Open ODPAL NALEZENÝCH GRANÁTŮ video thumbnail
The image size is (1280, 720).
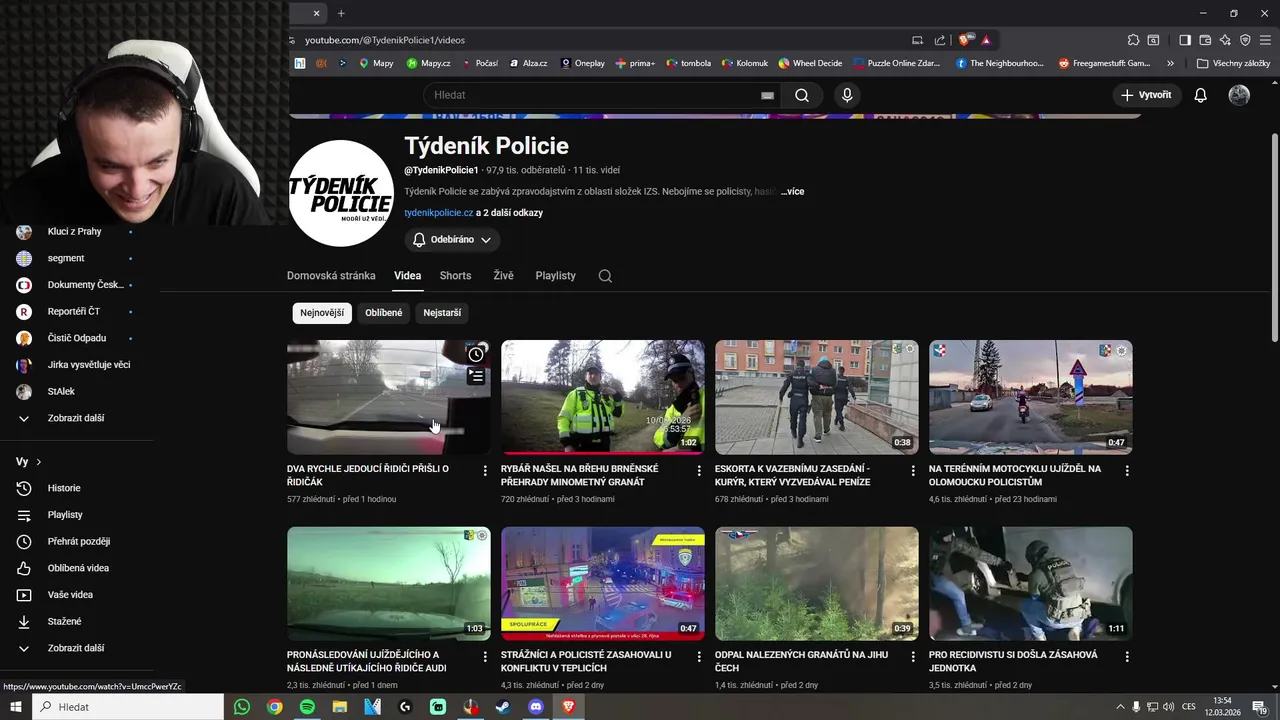click(817, 584)
